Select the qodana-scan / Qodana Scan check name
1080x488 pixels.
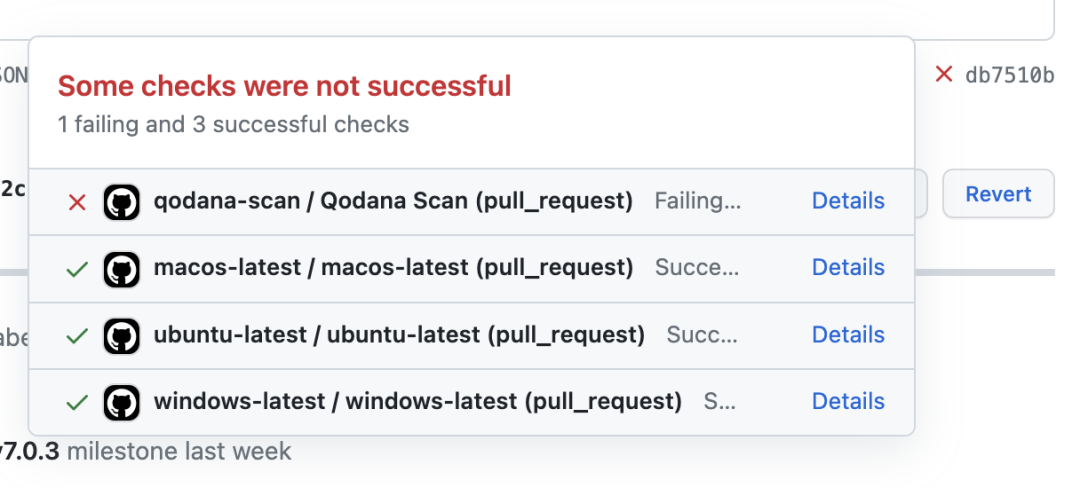coord(393,201)
